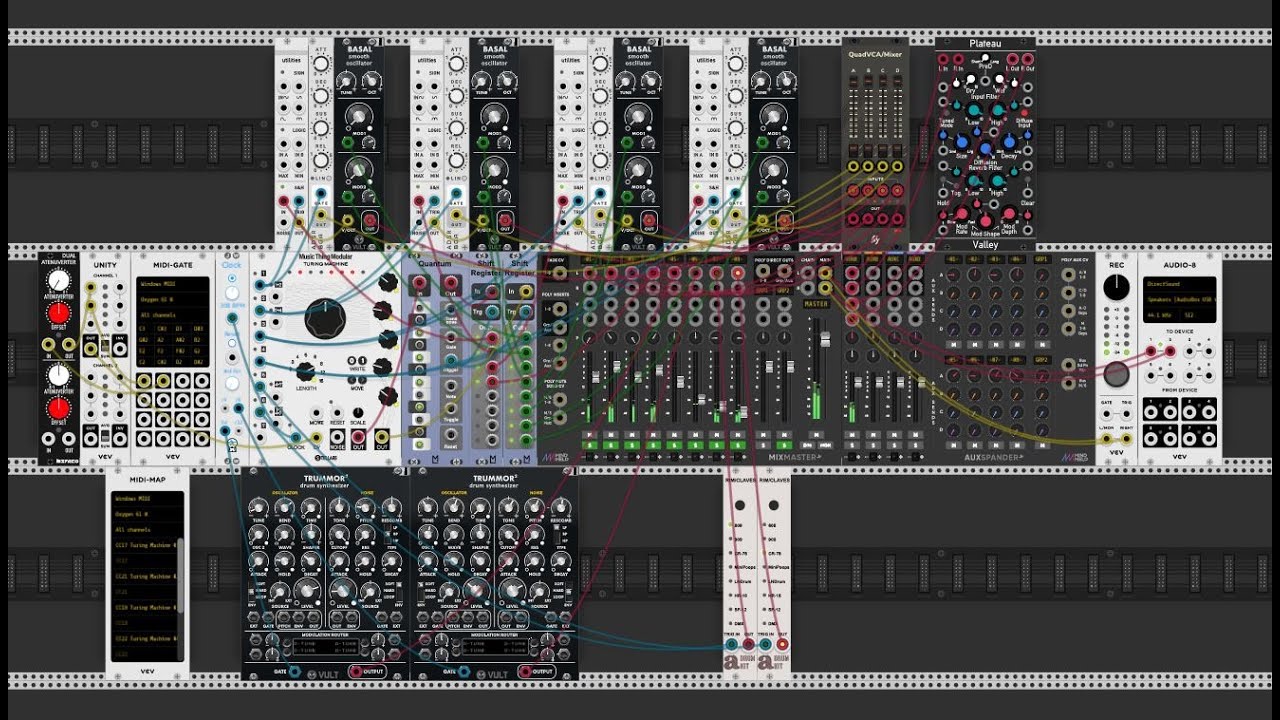The height and width of the screenshot is (720, 1280).
Task: Click the upper red OFFSET knob on Dual Atenuverter
Action: (x=59, y=313)
